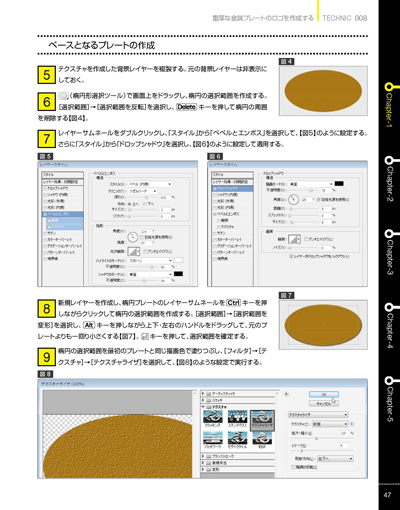The image size is (400, 510).
Task: Click the black shadow color swatch in Bevel dialog
Action: 178,274
